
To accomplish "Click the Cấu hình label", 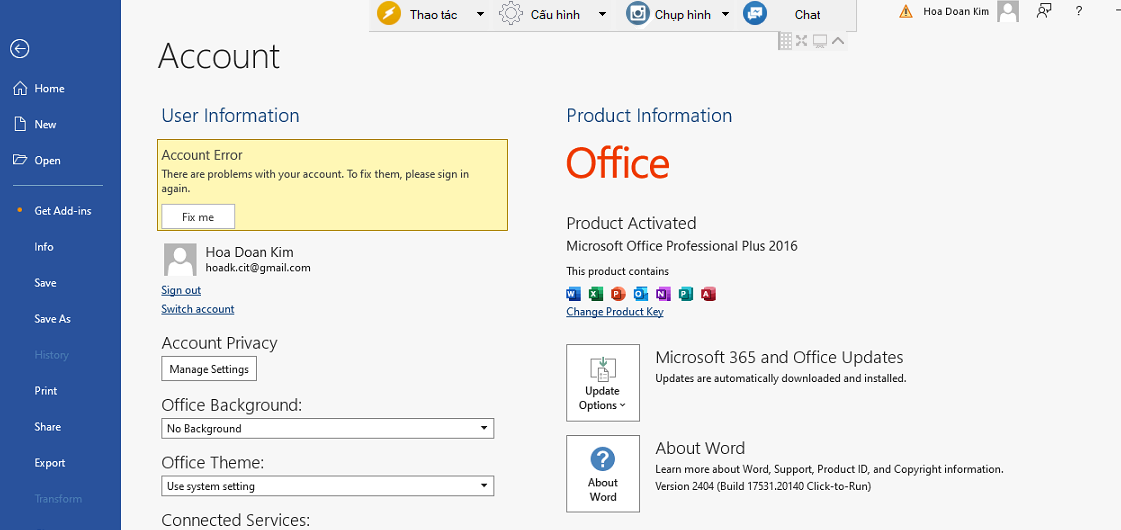I will click(555, 14).
